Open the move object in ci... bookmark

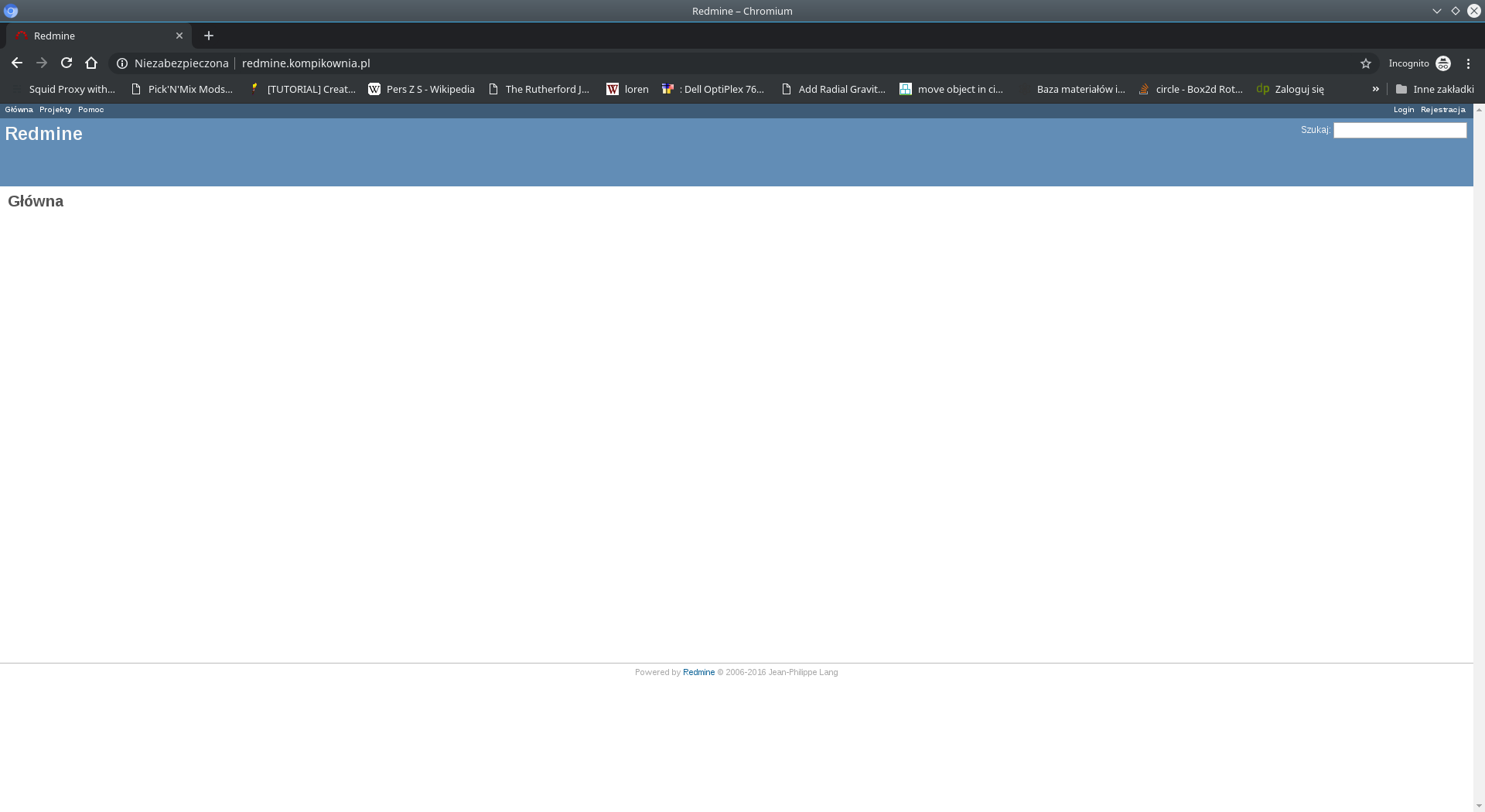[951, 89]
